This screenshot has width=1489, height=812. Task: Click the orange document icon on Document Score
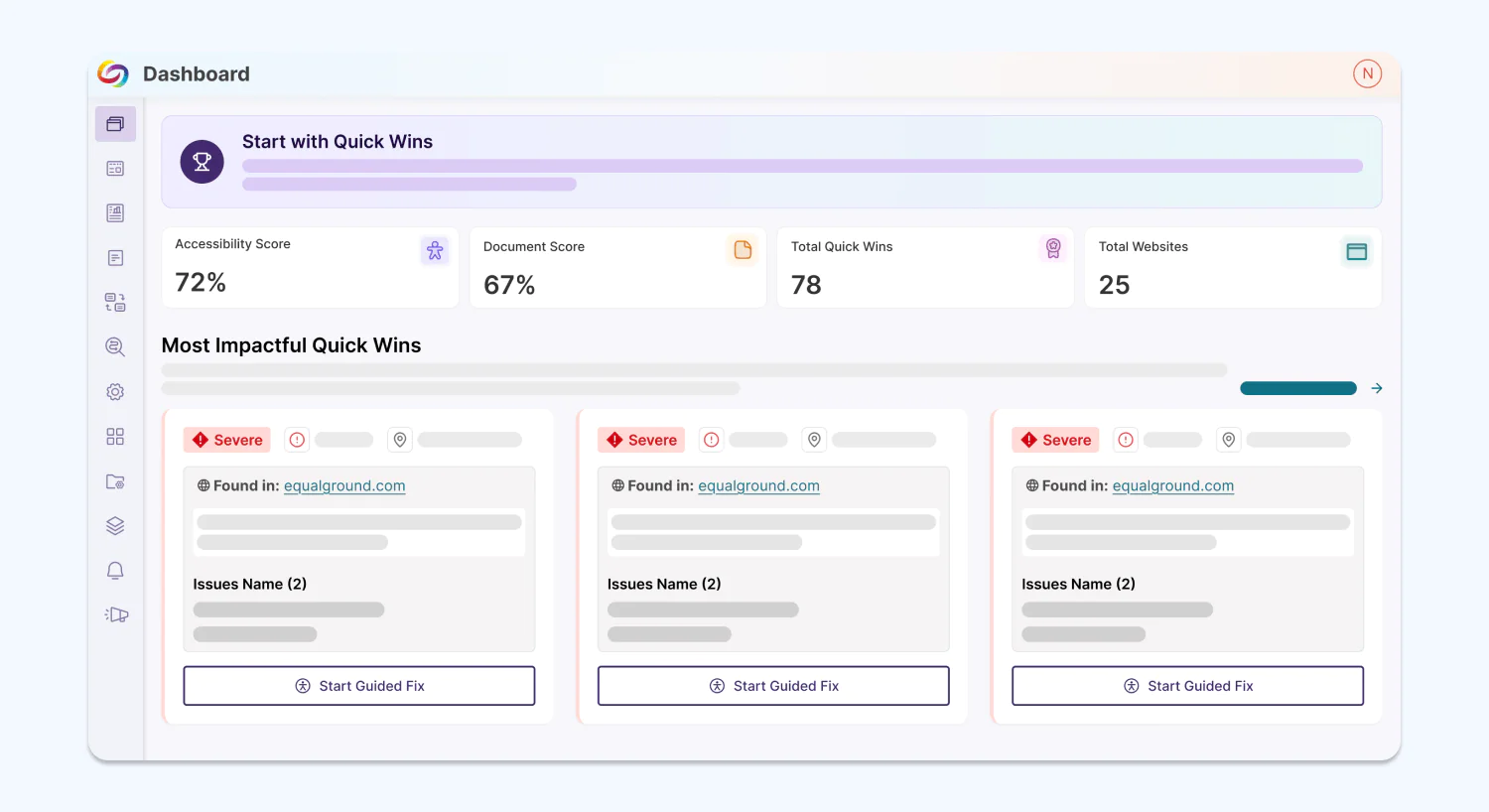click(x=743, y=250)
